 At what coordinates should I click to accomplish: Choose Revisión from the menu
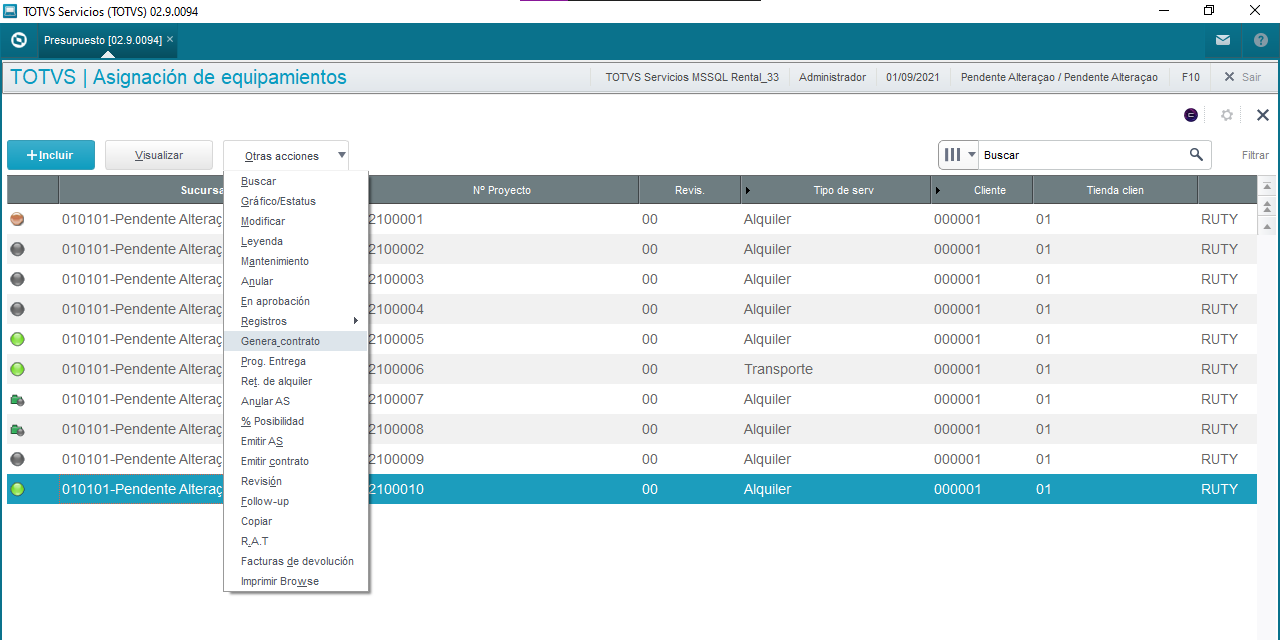click(296, 481)
